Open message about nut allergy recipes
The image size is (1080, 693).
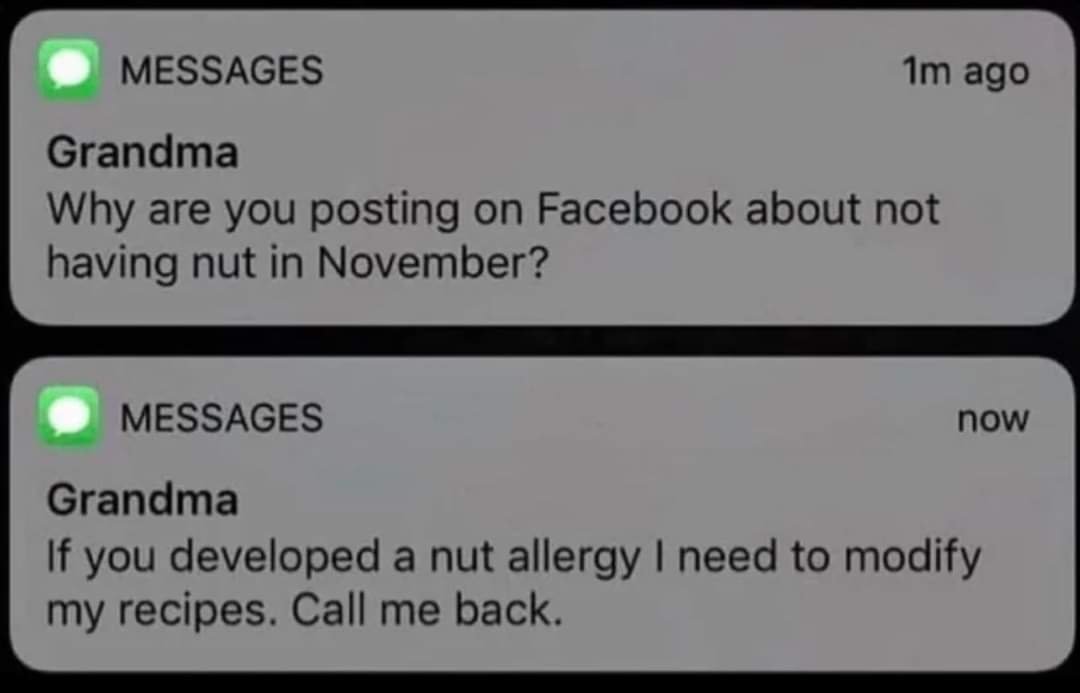tap(513, 584)
